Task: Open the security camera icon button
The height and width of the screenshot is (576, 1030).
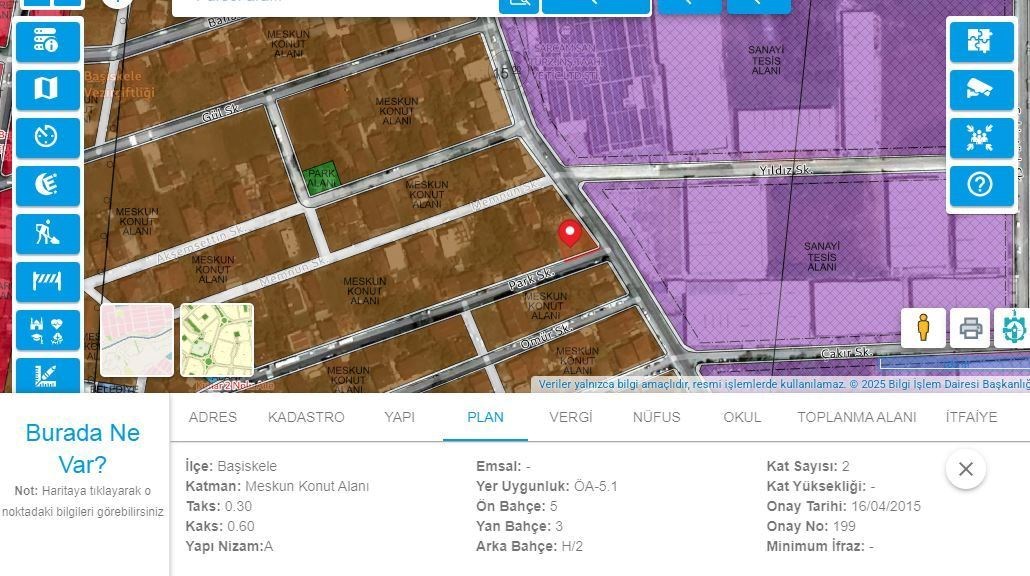Action: pyautogui.click(x=981, y=90)
